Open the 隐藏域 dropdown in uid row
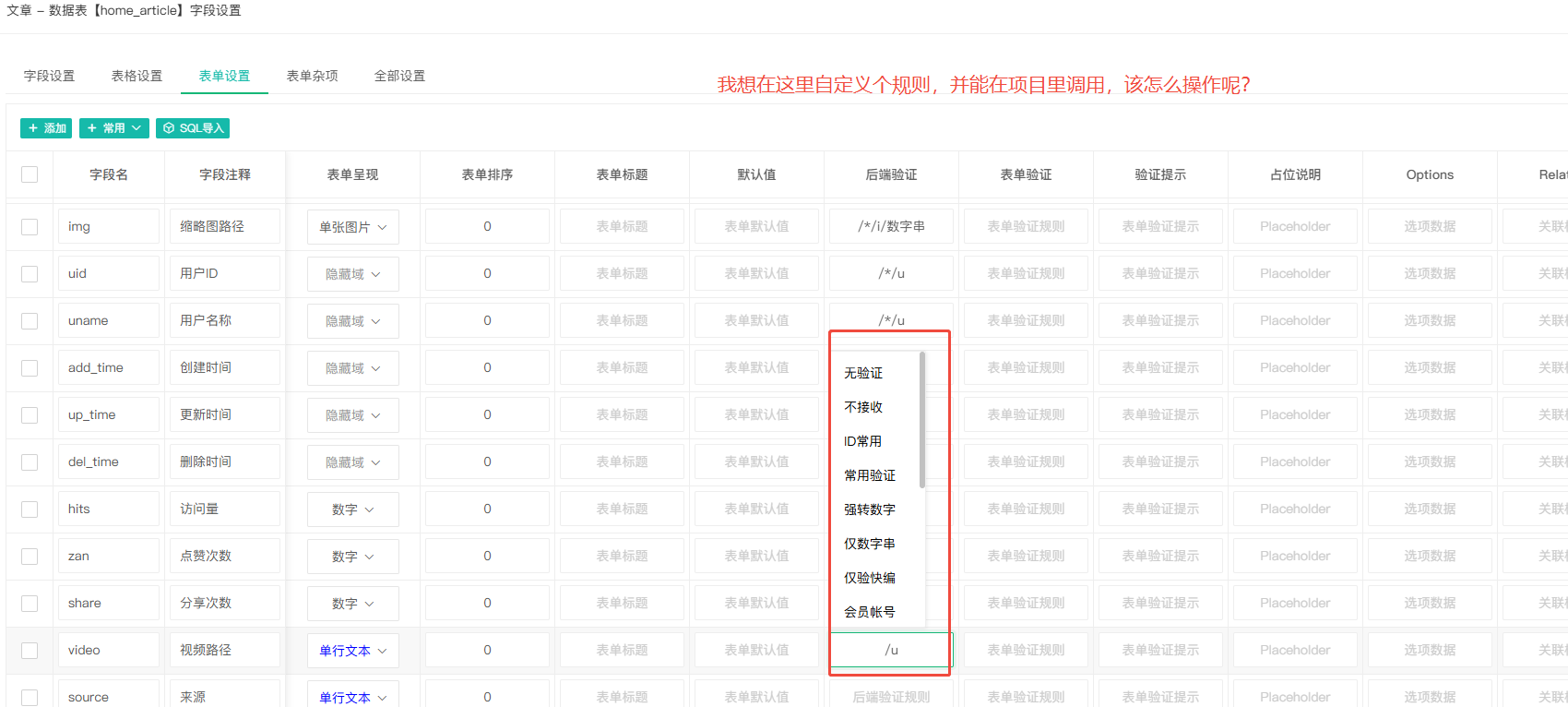 [x=352, y=274]
